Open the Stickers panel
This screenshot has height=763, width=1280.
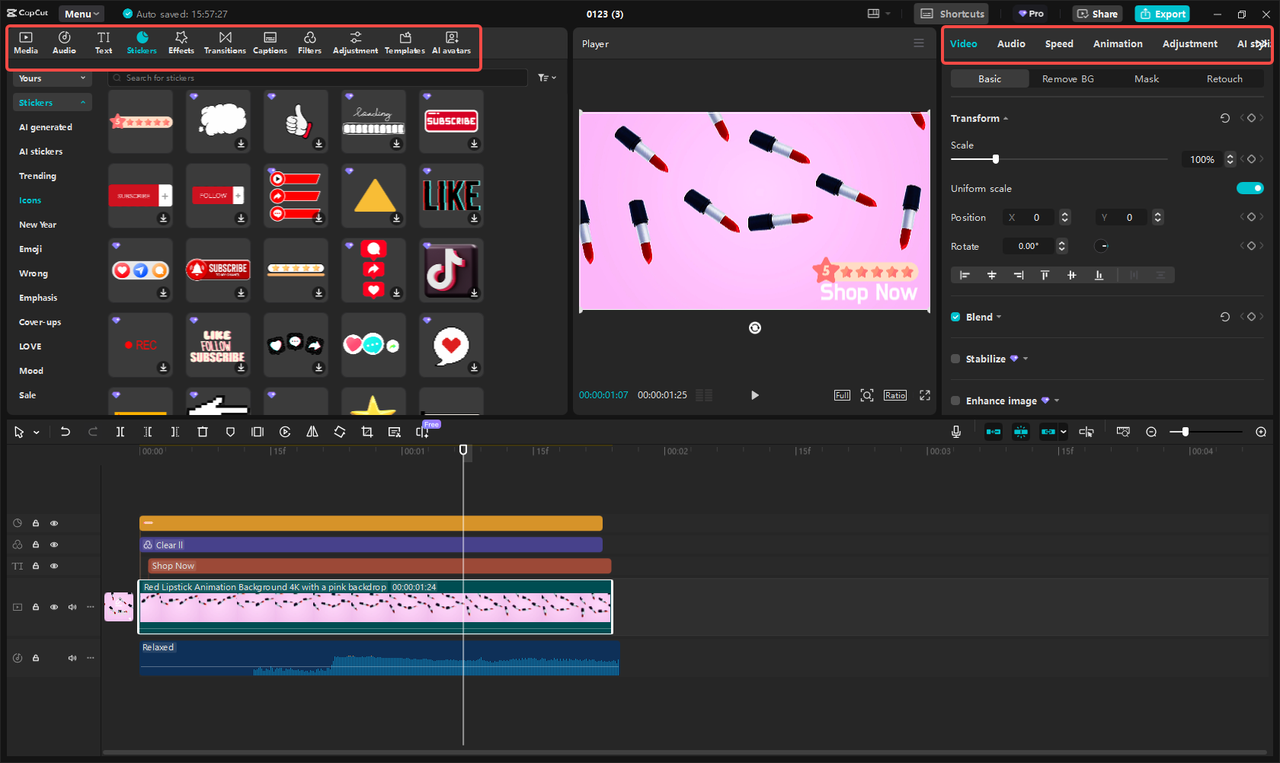pyautogui.click(x=143, y=42)
